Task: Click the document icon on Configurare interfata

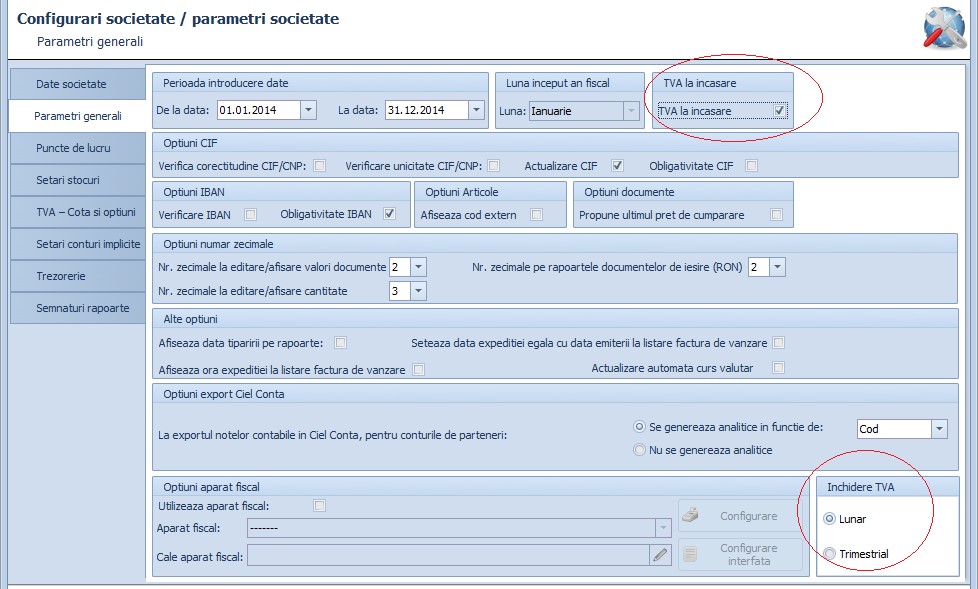Action: (690, 554)
